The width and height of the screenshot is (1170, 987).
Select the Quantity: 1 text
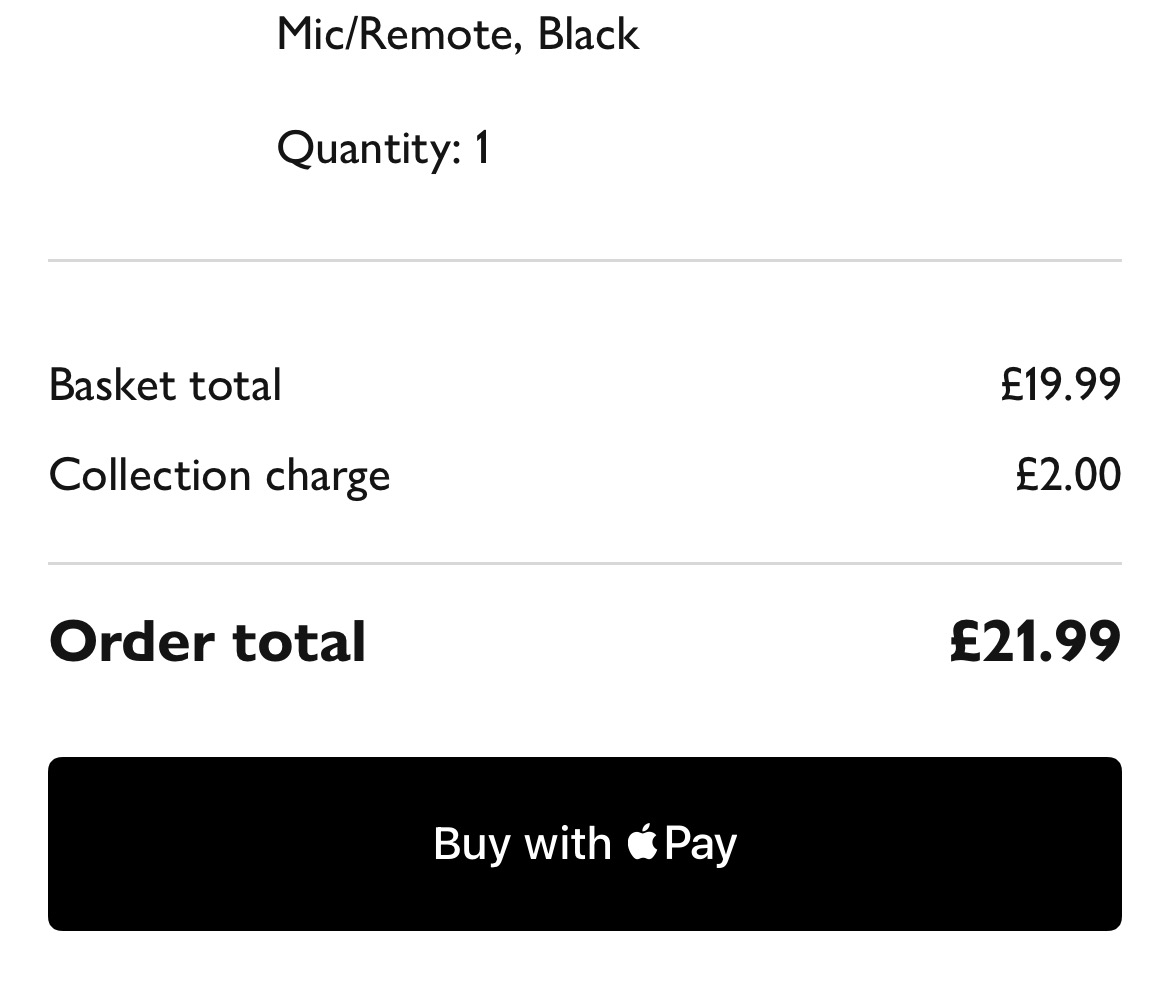[385, 147]
